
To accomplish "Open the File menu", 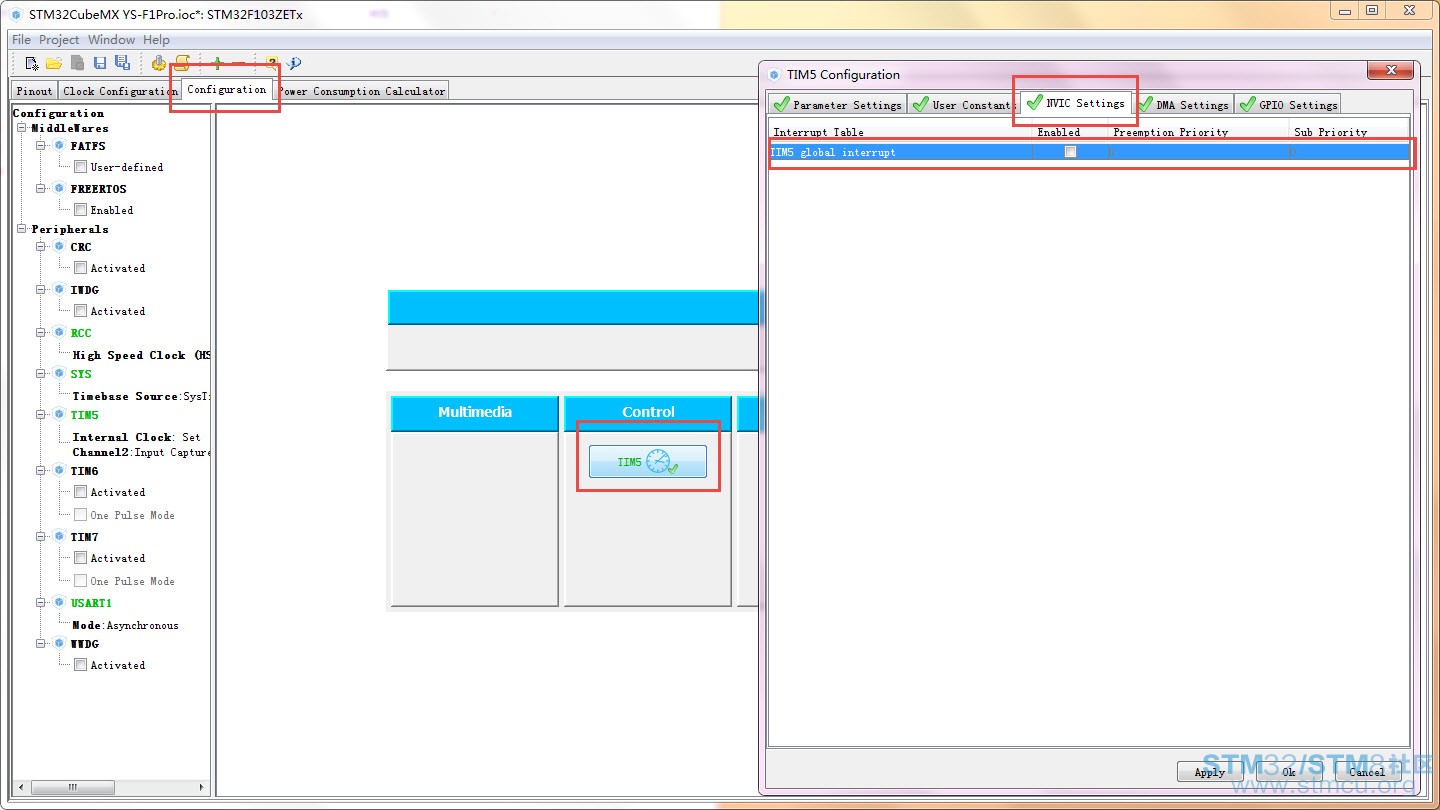I will (x=21, y=40).
